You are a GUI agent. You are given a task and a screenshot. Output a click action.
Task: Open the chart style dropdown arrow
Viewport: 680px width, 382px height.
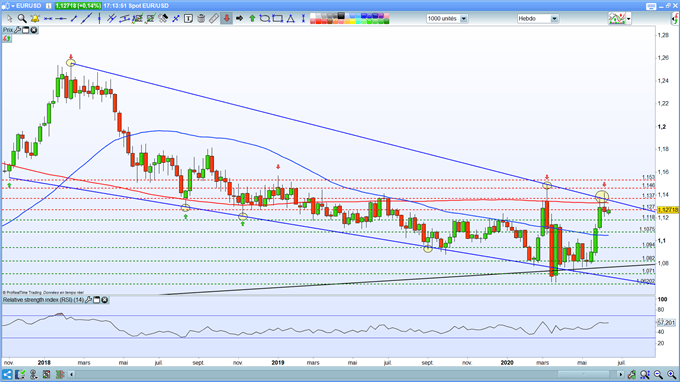(628, 19)
